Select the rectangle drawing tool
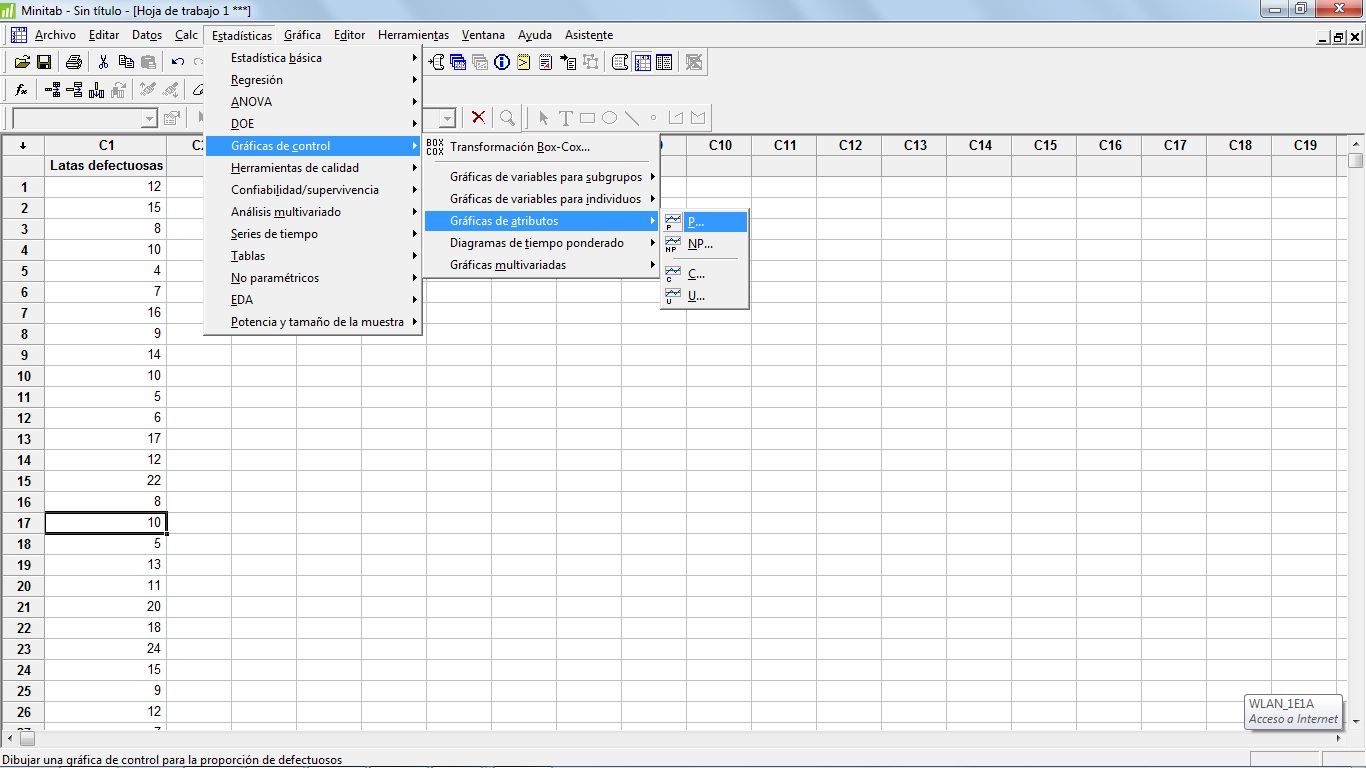 (x=588, y=118)
